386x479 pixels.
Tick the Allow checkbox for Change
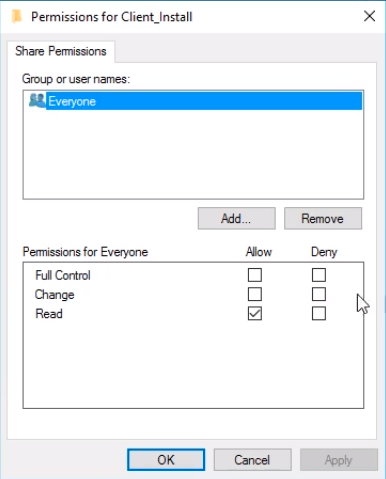pos(255,294)
